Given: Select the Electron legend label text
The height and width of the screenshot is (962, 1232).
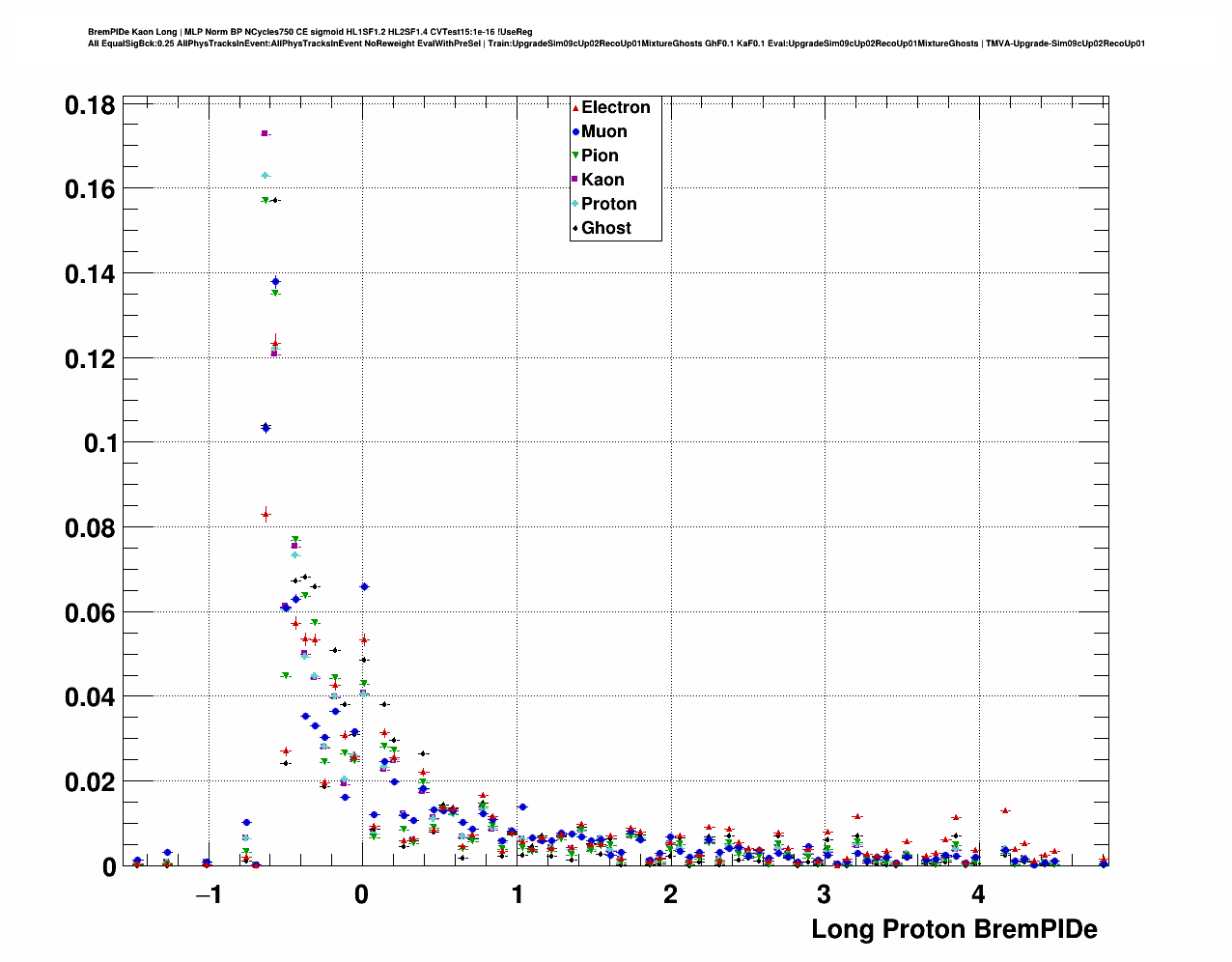Looking at the screenshot, I should point(615,107).
